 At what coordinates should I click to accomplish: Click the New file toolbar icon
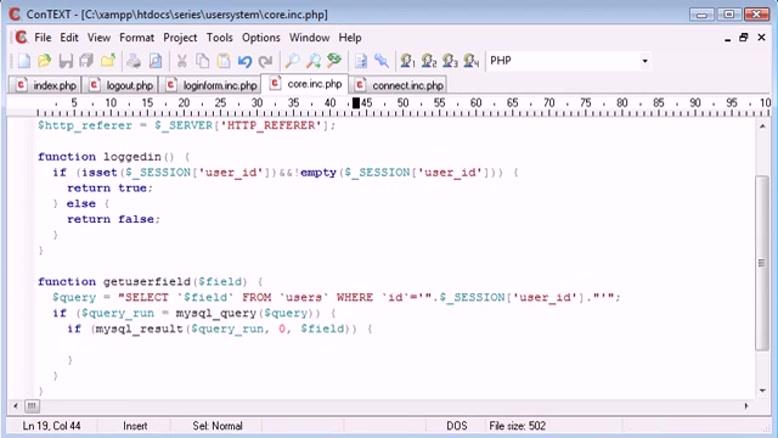[x=24, y=61]
